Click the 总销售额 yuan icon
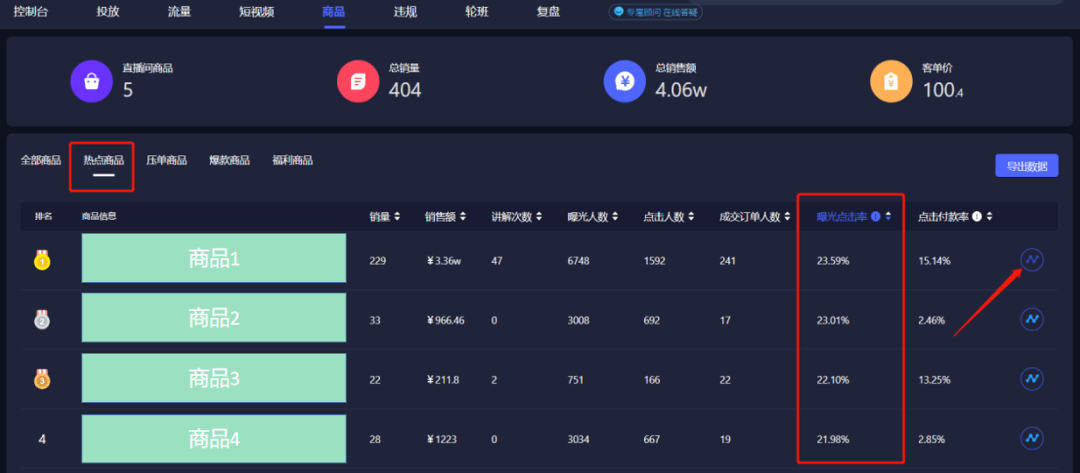This screenshot has height=473, width=1080. tap(624, 81)
